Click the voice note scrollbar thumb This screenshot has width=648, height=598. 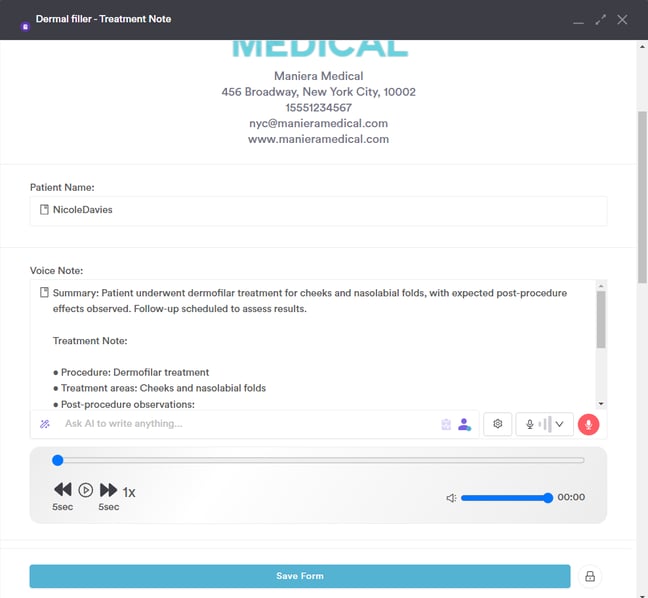tap(601, 320)
